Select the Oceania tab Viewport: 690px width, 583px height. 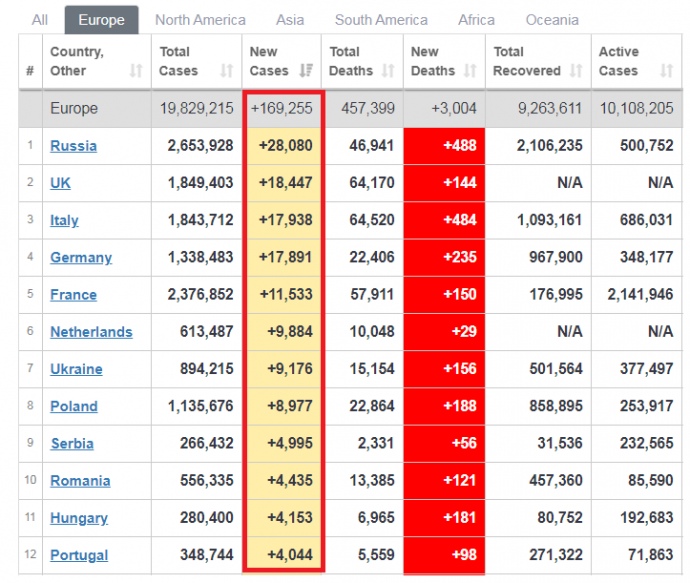[552, 20]
